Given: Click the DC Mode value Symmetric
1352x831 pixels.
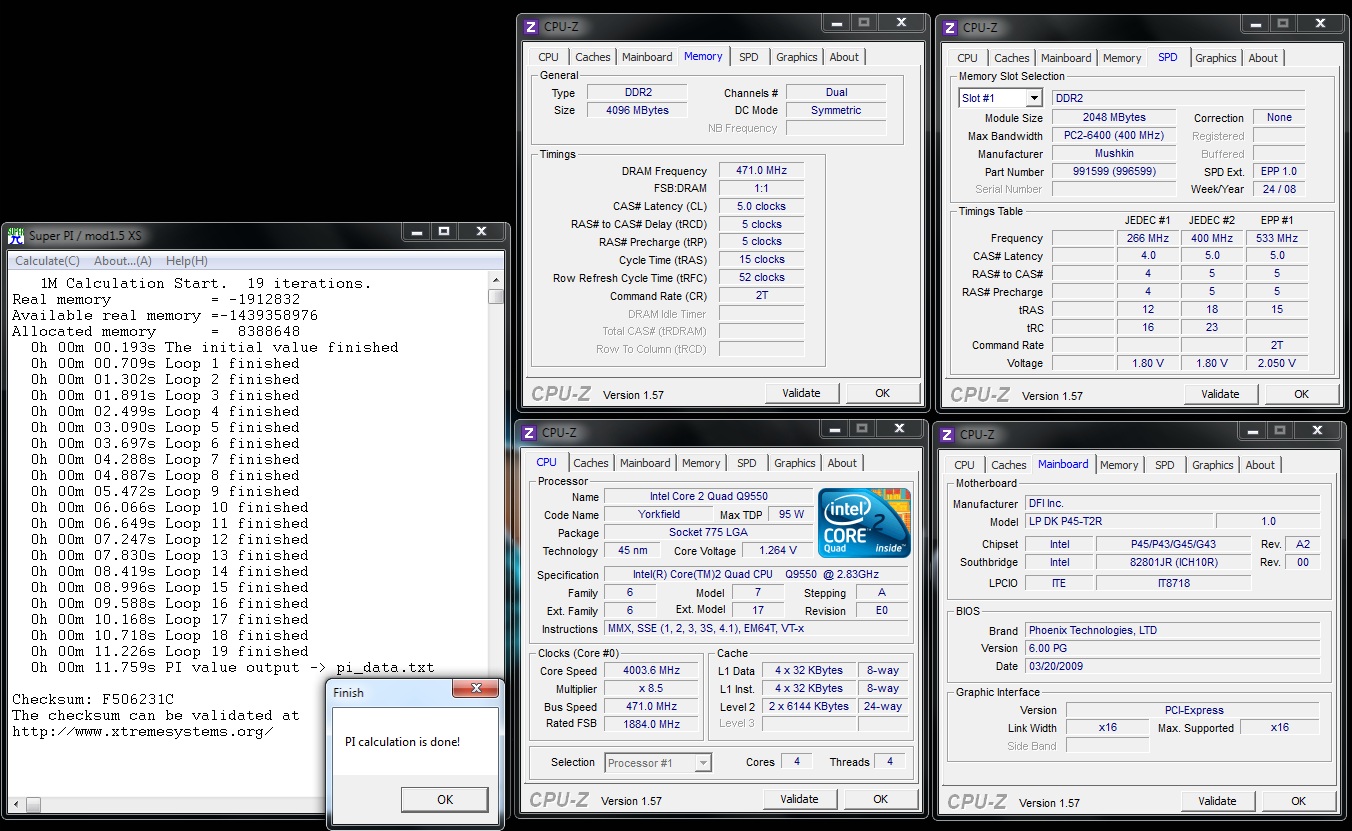Looking at the screenshot, I should [x=836, y=110].
